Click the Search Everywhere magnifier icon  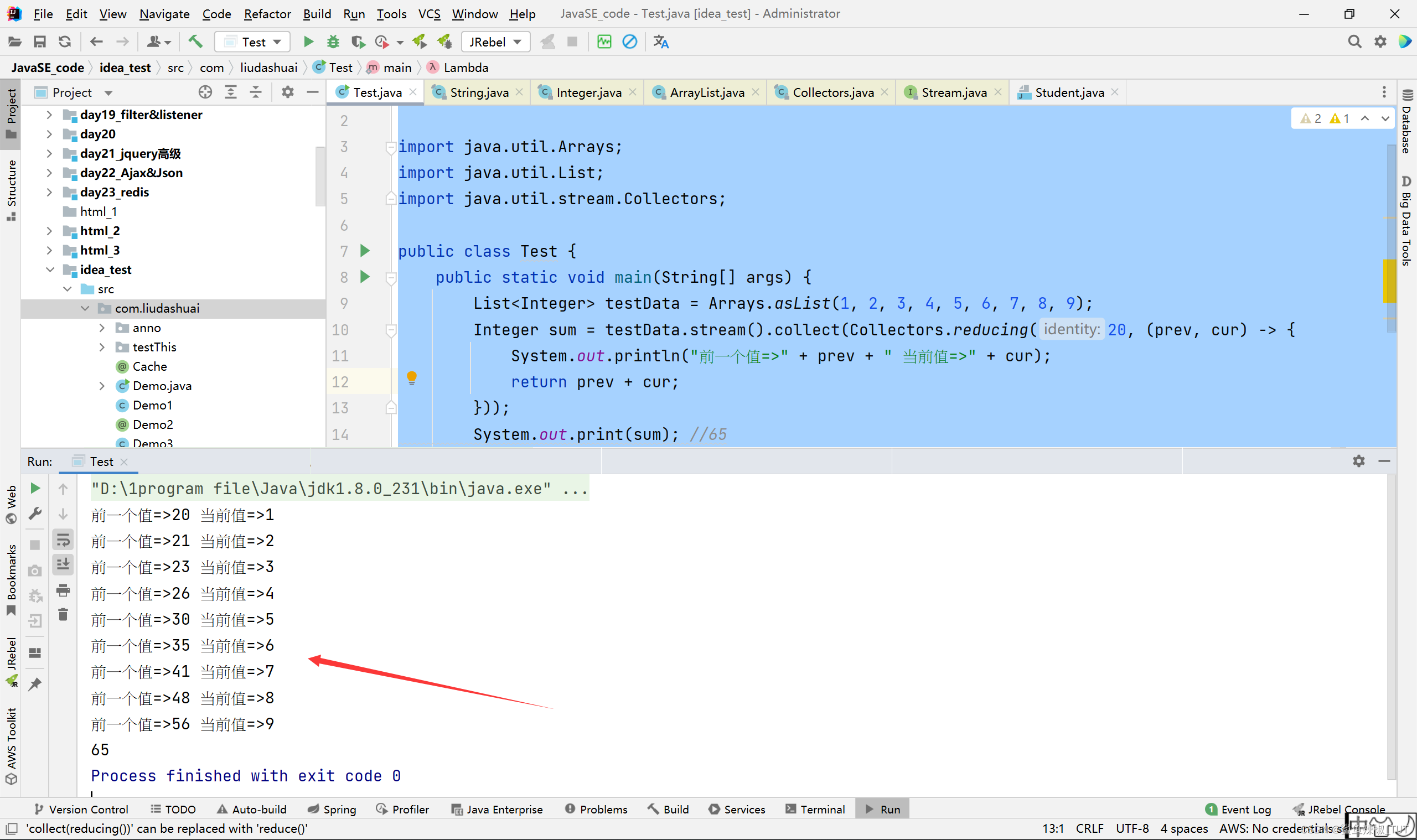pos(1354,42)
